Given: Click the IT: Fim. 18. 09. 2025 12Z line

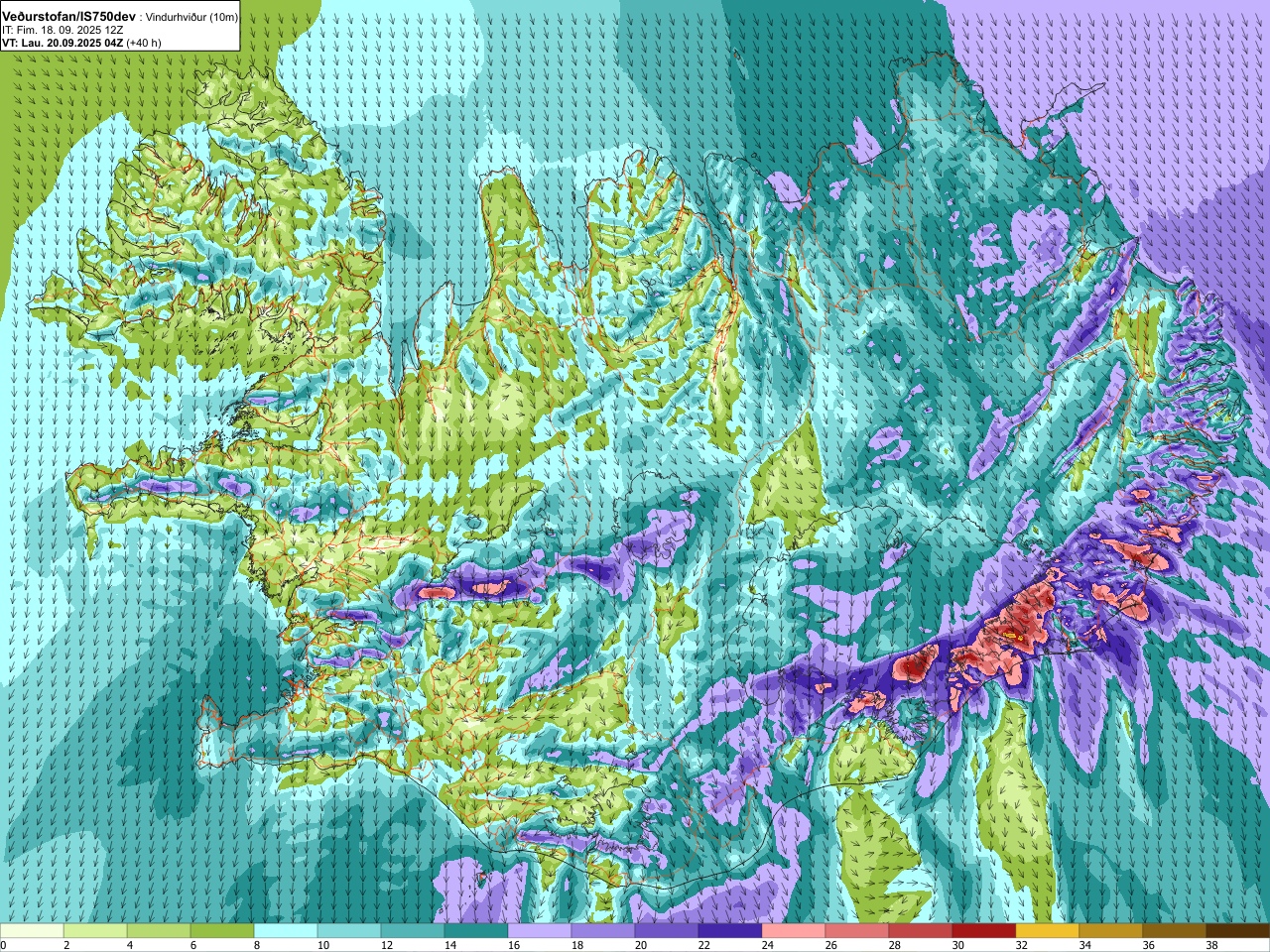Looking at the screenshot, I should click(63, 31).
